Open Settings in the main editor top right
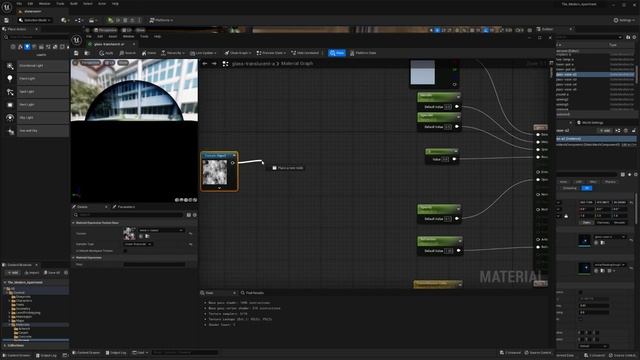 point(624,20)
